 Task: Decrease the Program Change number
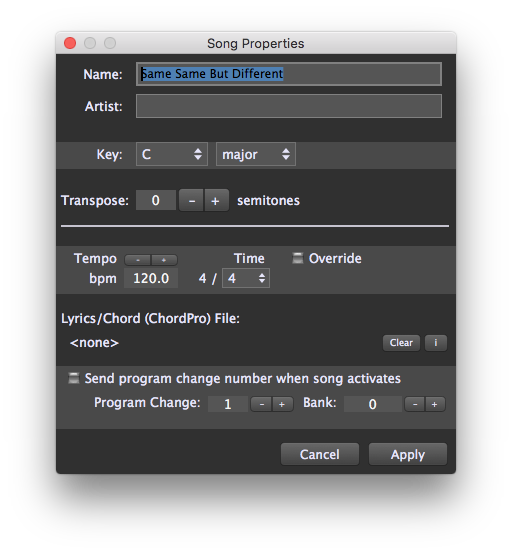point(261,404)
